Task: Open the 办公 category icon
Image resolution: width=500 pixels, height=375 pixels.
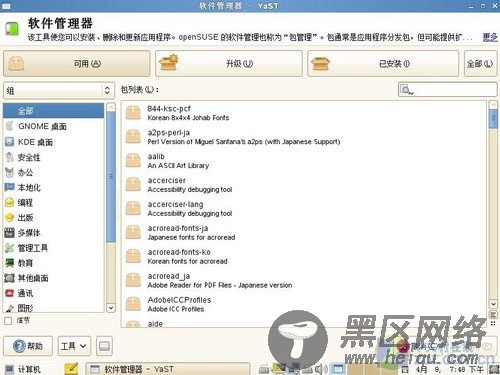Action: [x=9, y=172]
